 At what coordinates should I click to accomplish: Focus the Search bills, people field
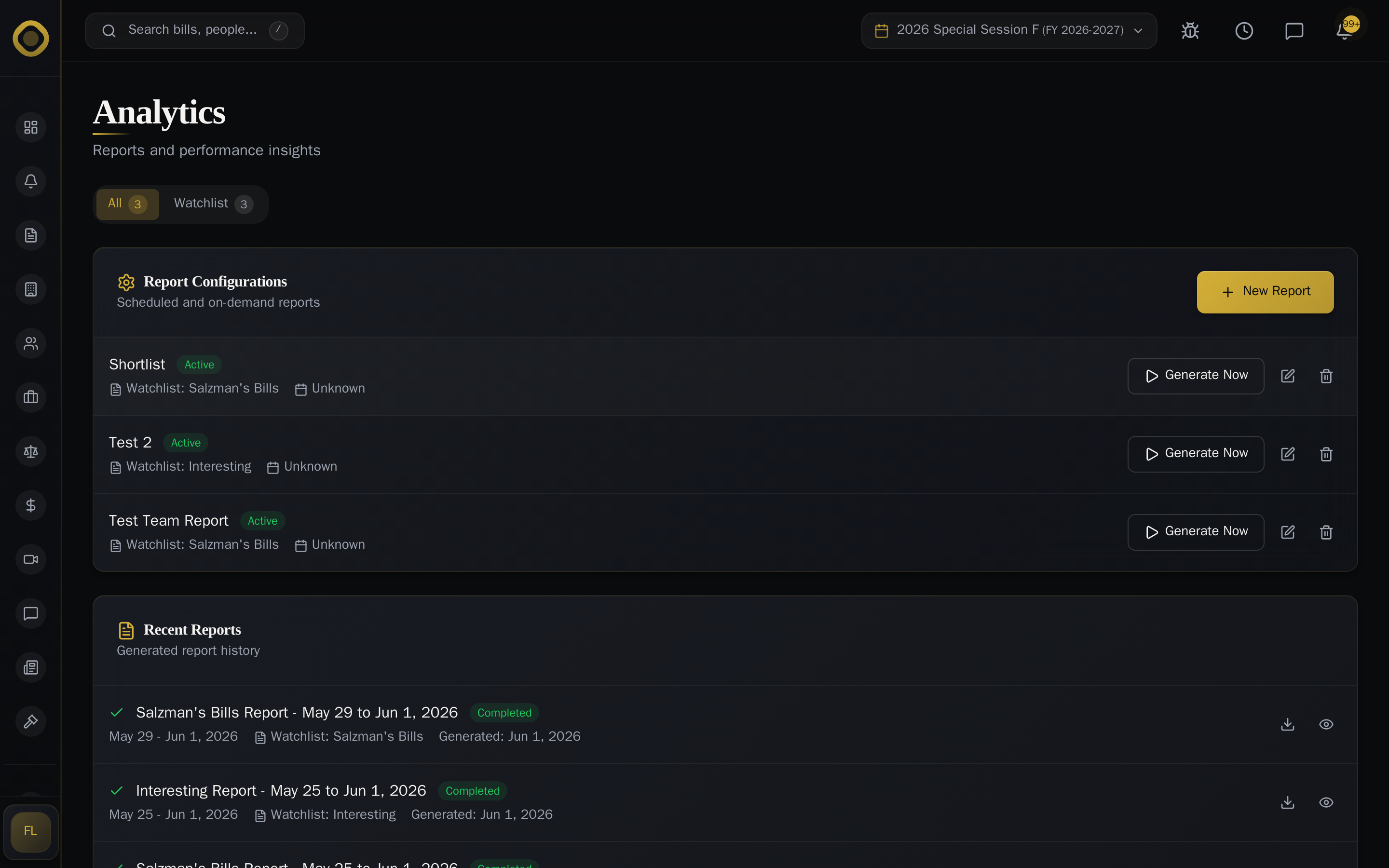tap(194, 31)
